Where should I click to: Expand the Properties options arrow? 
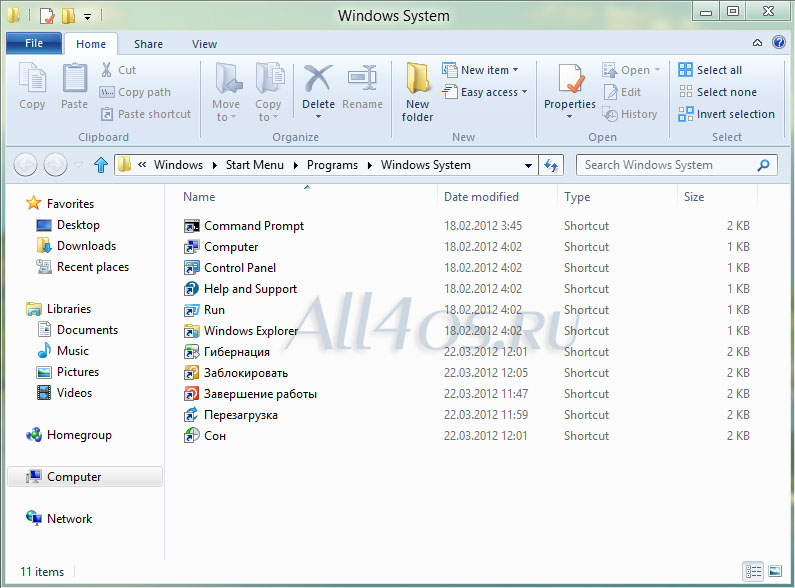coord(569,117)
